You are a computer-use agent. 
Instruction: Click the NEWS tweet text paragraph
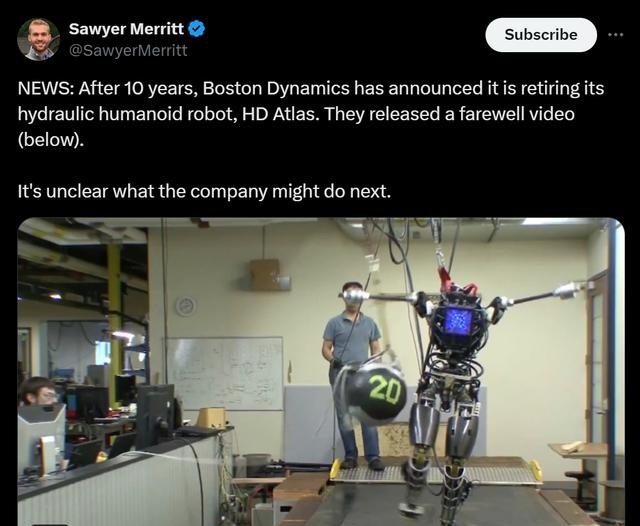(x=311, y=114)
